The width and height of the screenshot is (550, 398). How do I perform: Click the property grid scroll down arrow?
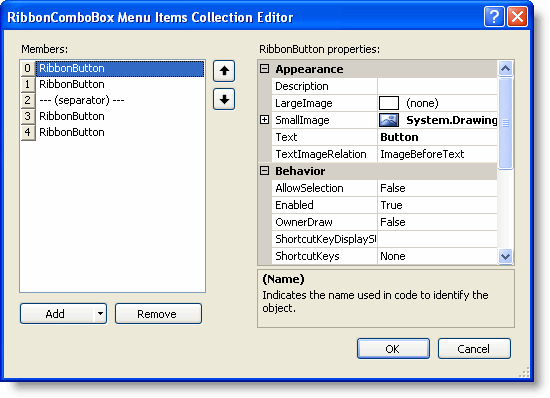(x=505, y=256)
